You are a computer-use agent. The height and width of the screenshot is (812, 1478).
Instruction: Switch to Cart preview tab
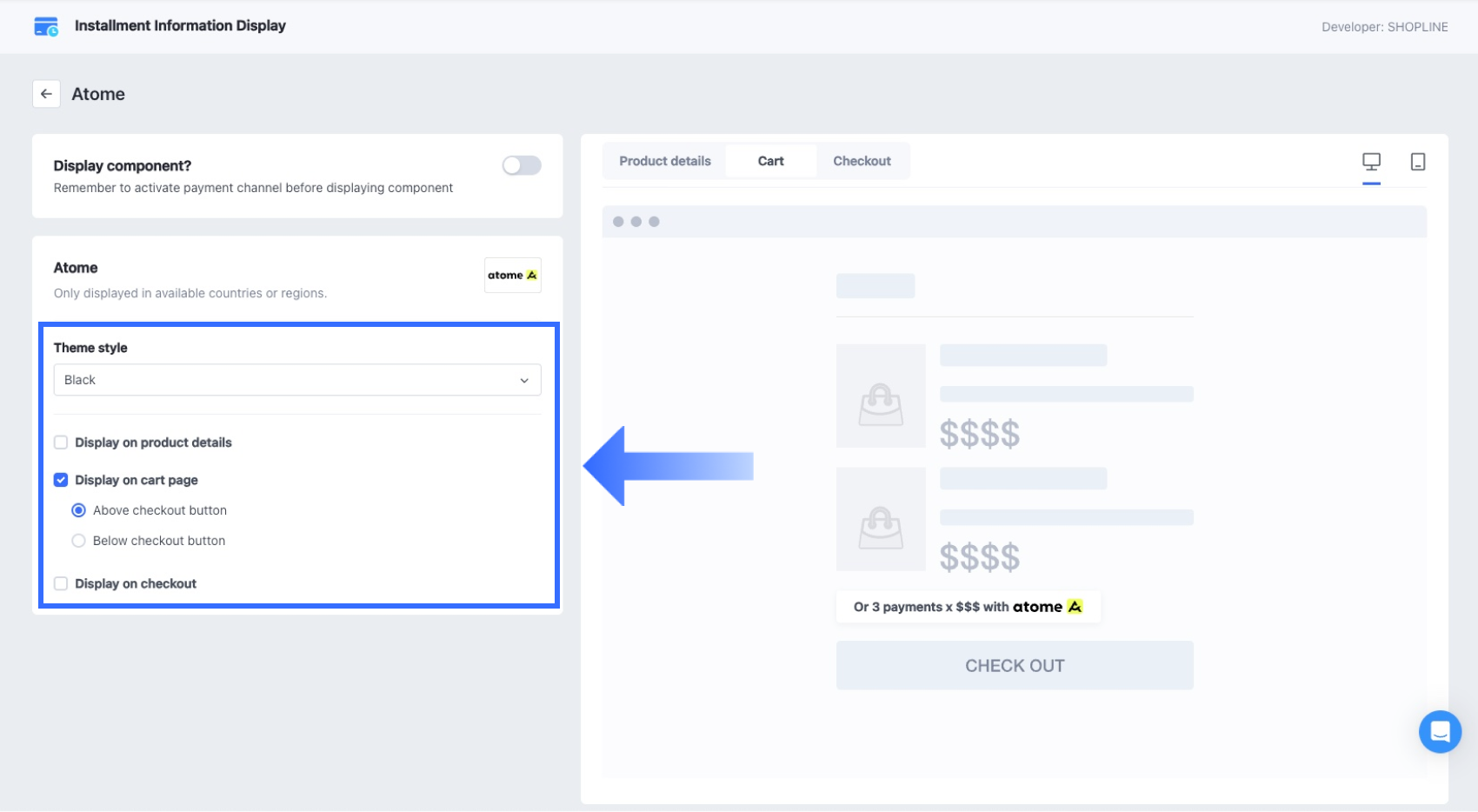771,161
